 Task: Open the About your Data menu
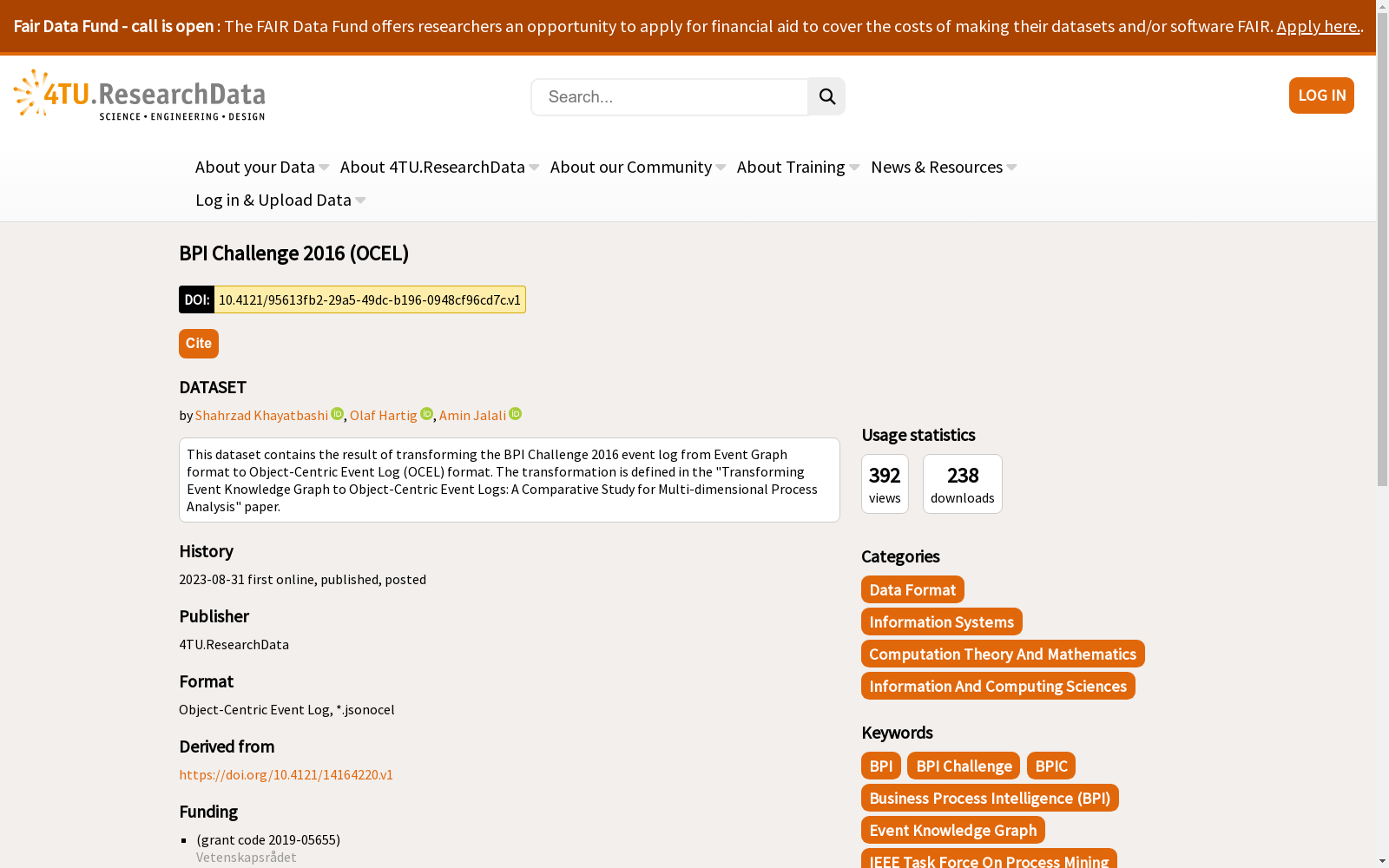pyautogui.click(x=255, y=167)
